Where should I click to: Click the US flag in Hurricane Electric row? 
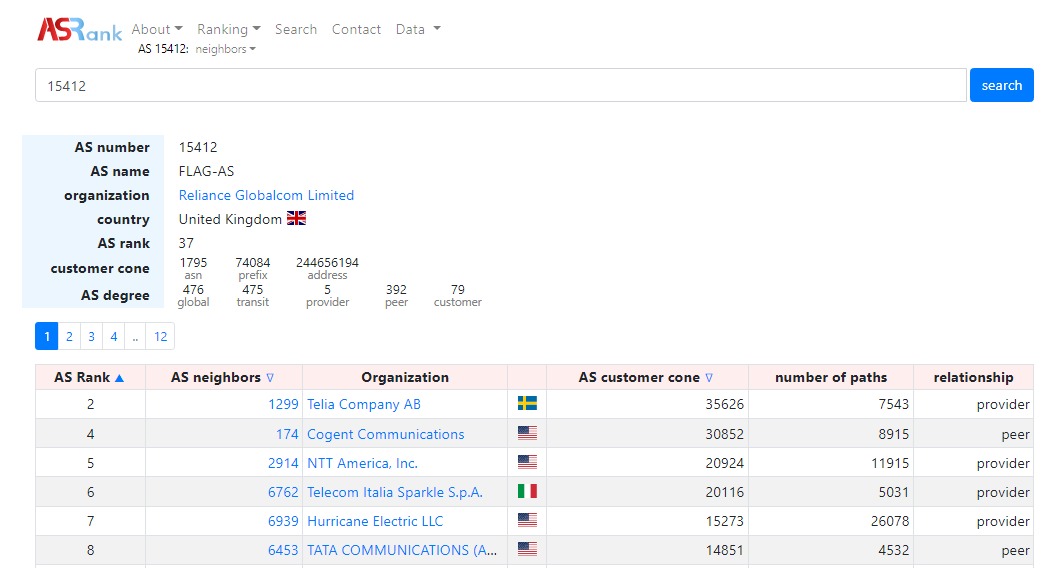pyautogui.click(x=527, y=520)
